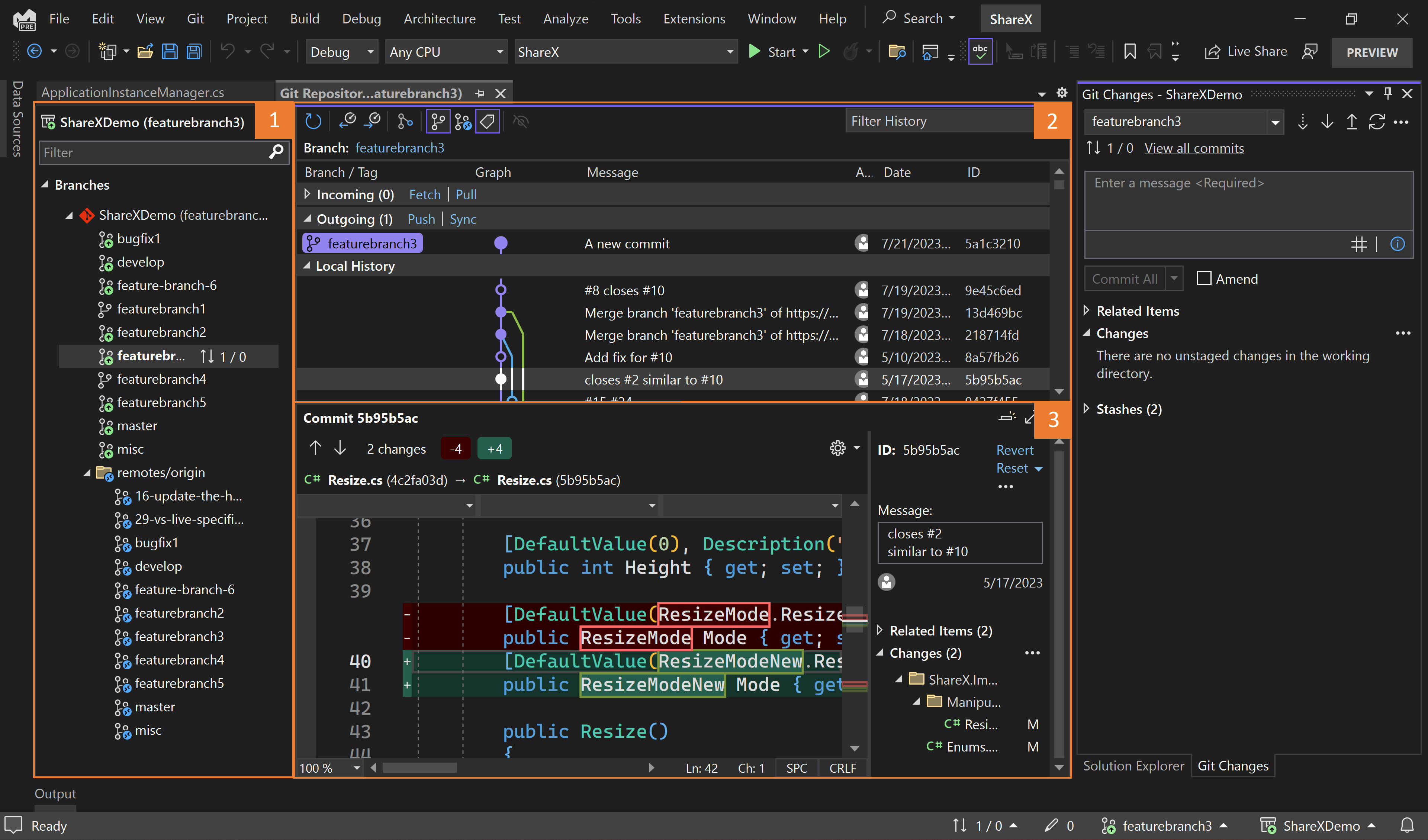The height and width of the screenshot is (840, 1428).
Task: Expand the Related Items section in commit details
Action: [x=880, y=630]
